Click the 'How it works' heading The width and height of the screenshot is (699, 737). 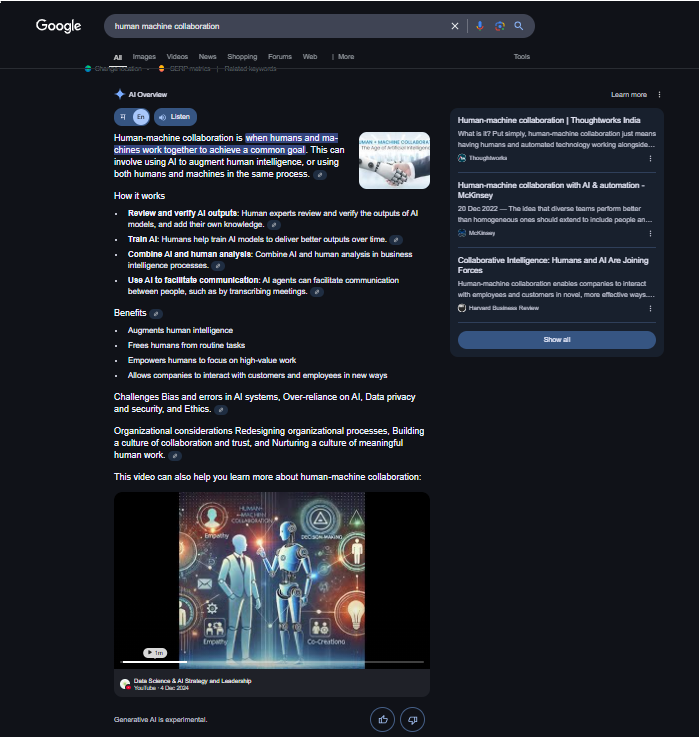(x=139, y=196)
